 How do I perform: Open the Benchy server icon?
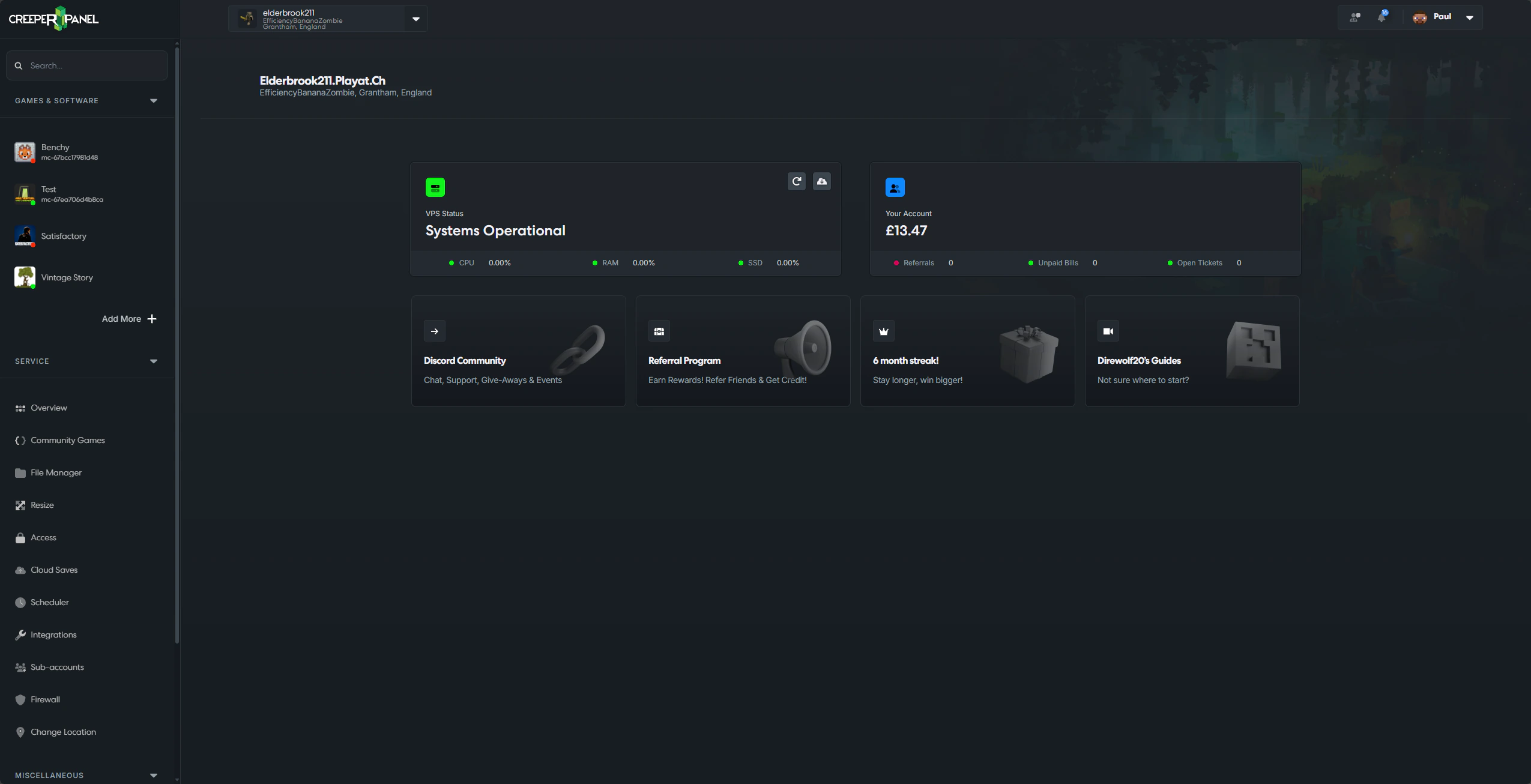click(25, 152)
